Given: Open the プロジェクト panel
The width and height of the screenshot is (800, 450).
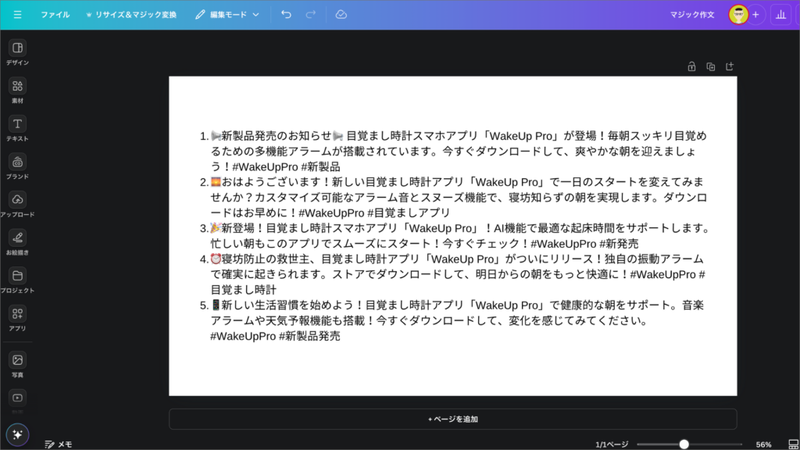Looking at the screenshot, I should pyautogui.click(x=17, y=281).
